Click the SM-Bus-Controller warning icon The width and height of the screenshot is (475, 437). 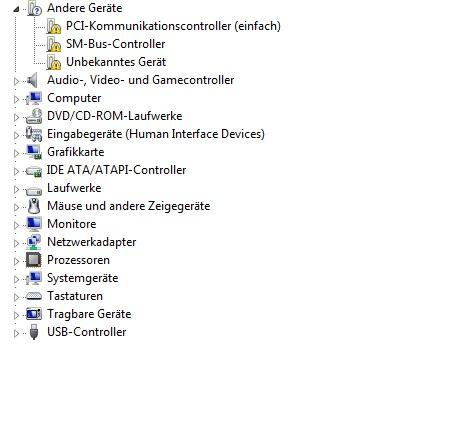pyautogui.click(x=53, y=44)
